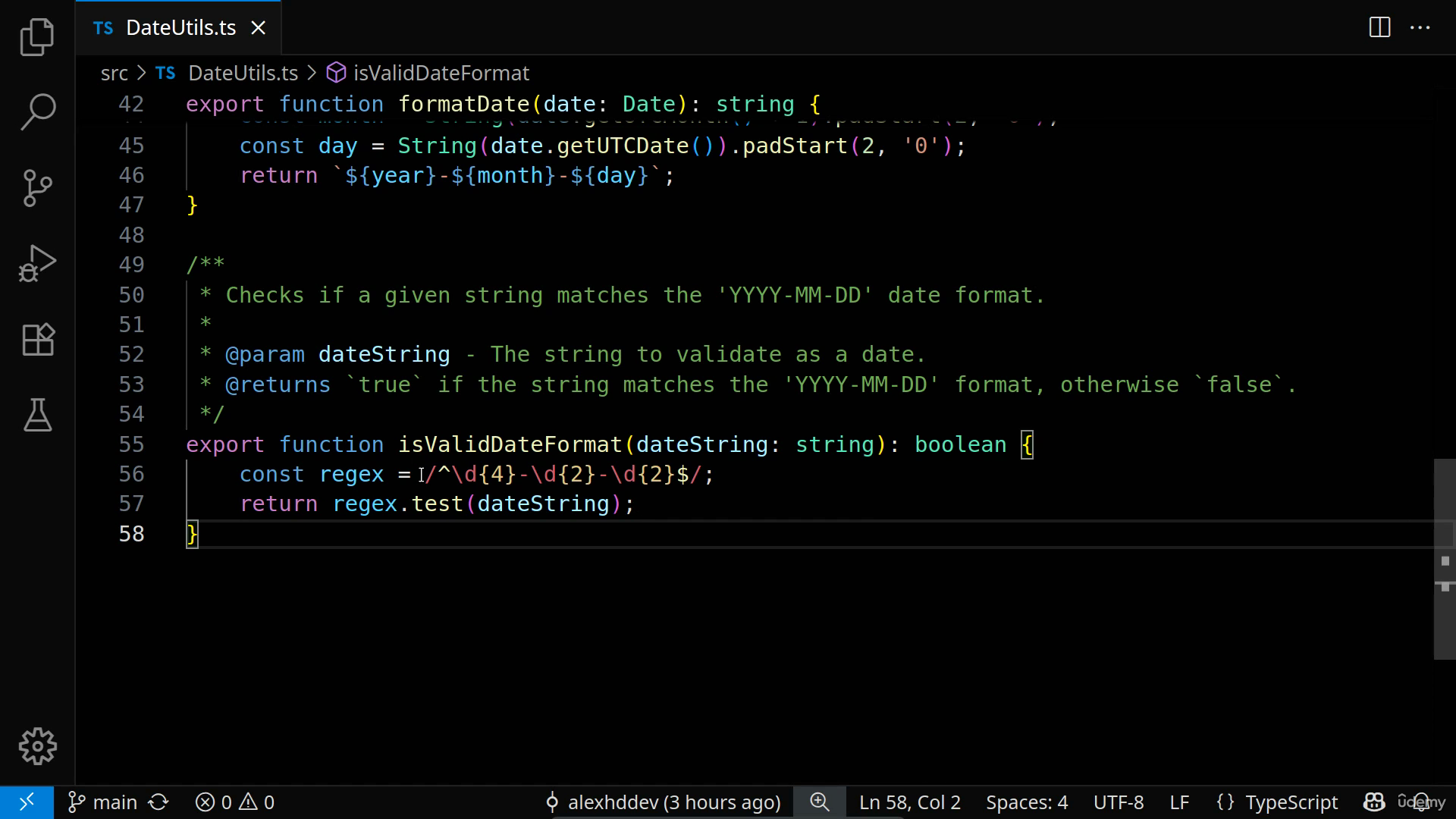This screenshot has height=819, width=1456.
Task: Open Copilot status icon
Action: click(x=1374, y=802)
